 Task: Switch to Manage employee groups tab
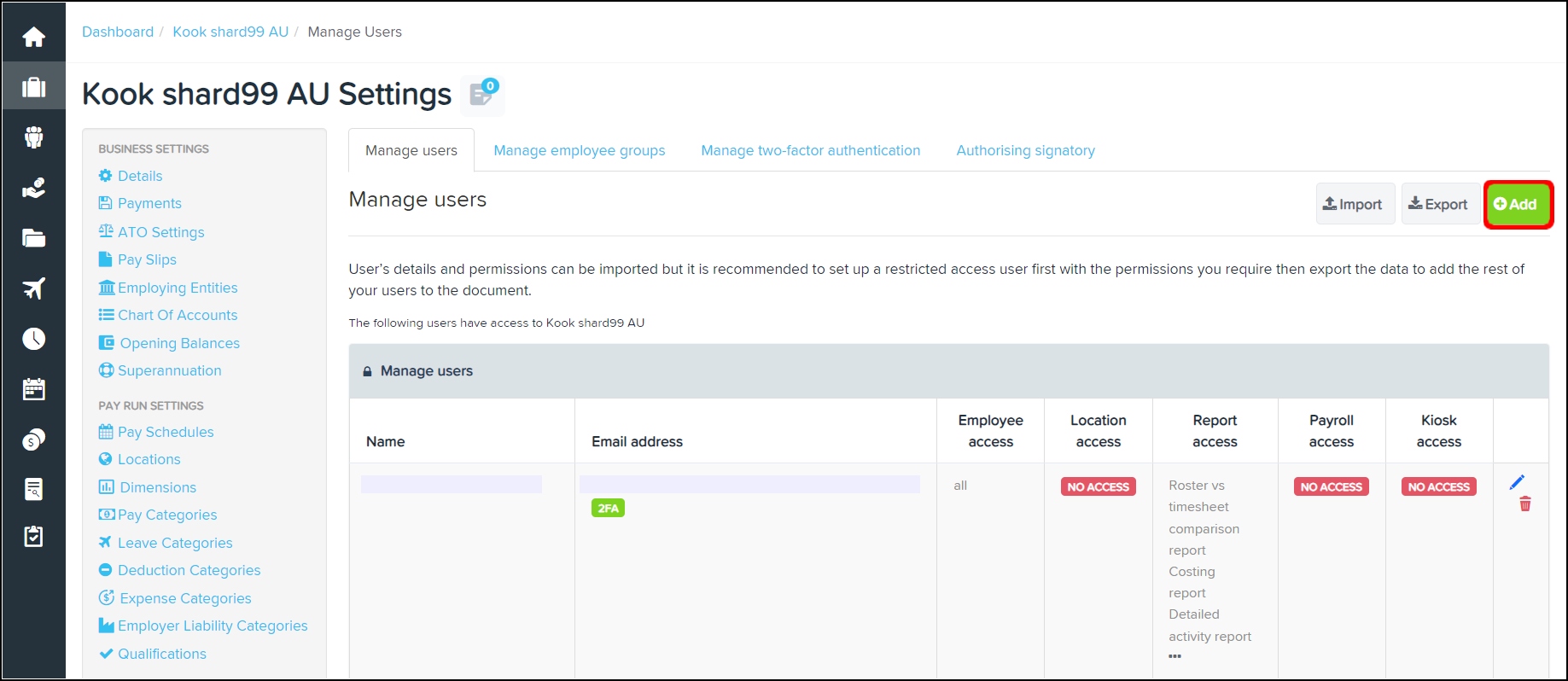[x=579, y=150]
